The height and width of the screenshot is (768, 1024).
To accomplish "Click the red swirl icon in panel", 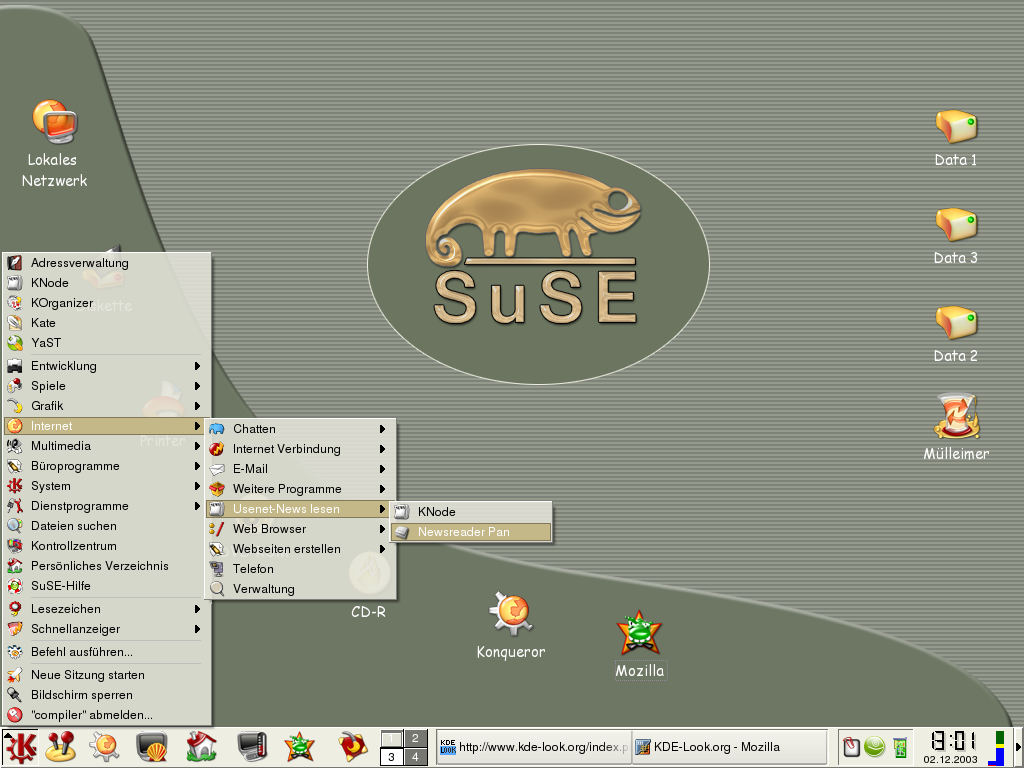I will [353, 746].
